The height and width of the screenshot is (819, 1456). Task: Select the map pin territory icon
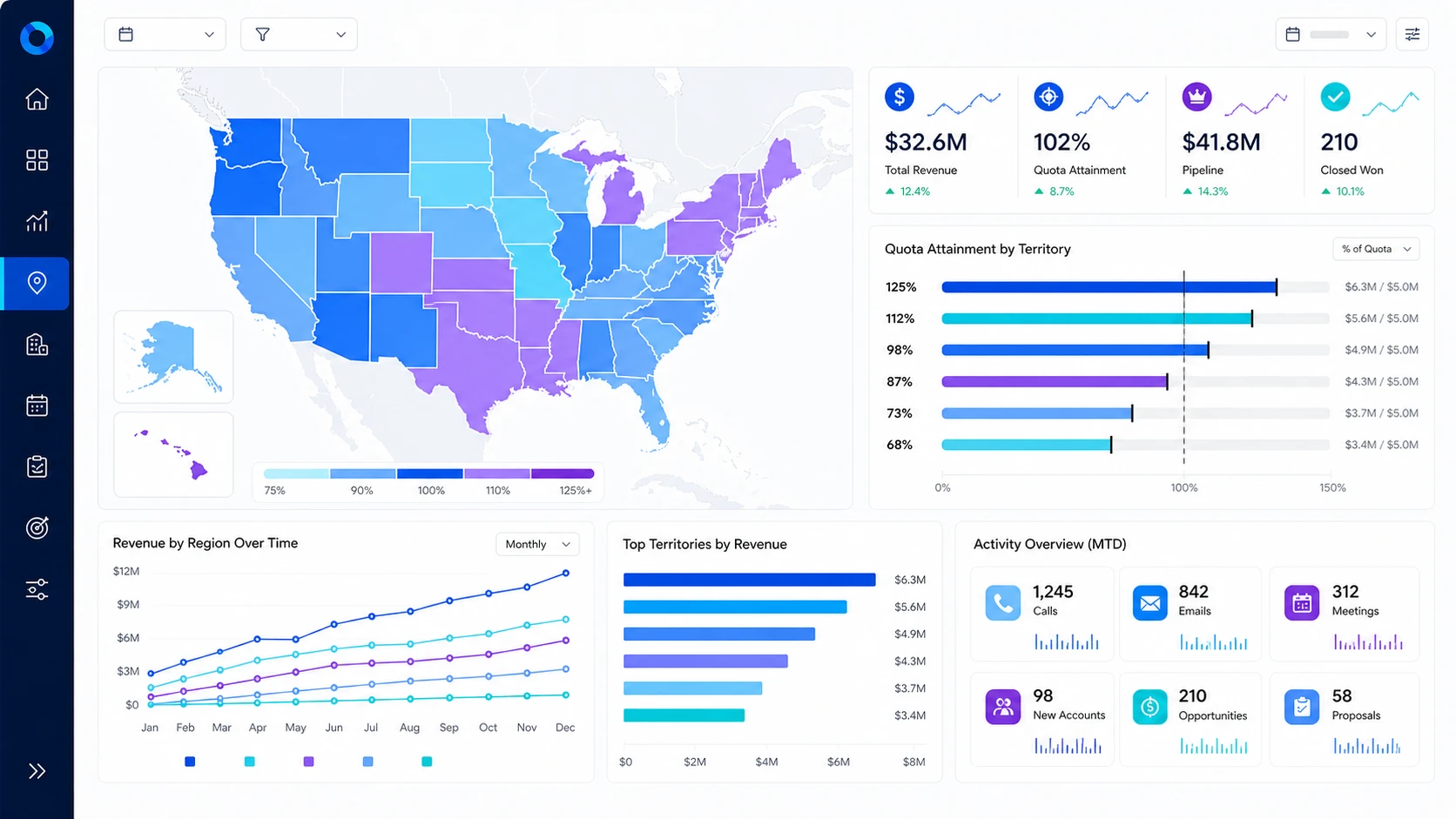coord(37,283)
